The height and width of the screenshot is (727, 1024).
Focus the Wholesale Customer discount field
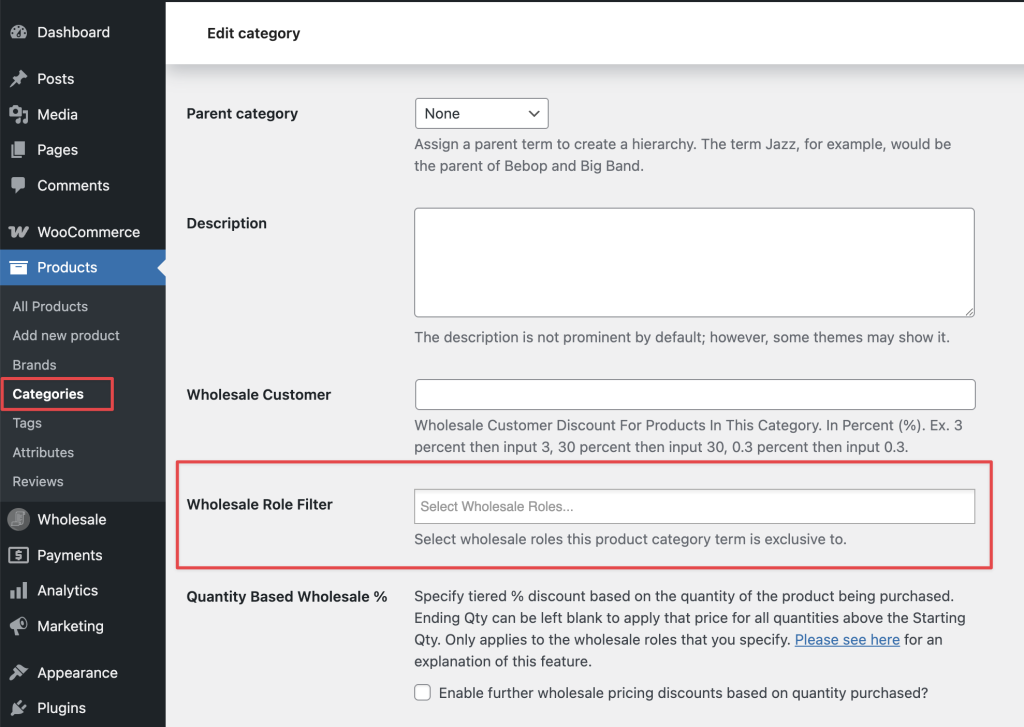pyautogui.click(x=695, y=395)
